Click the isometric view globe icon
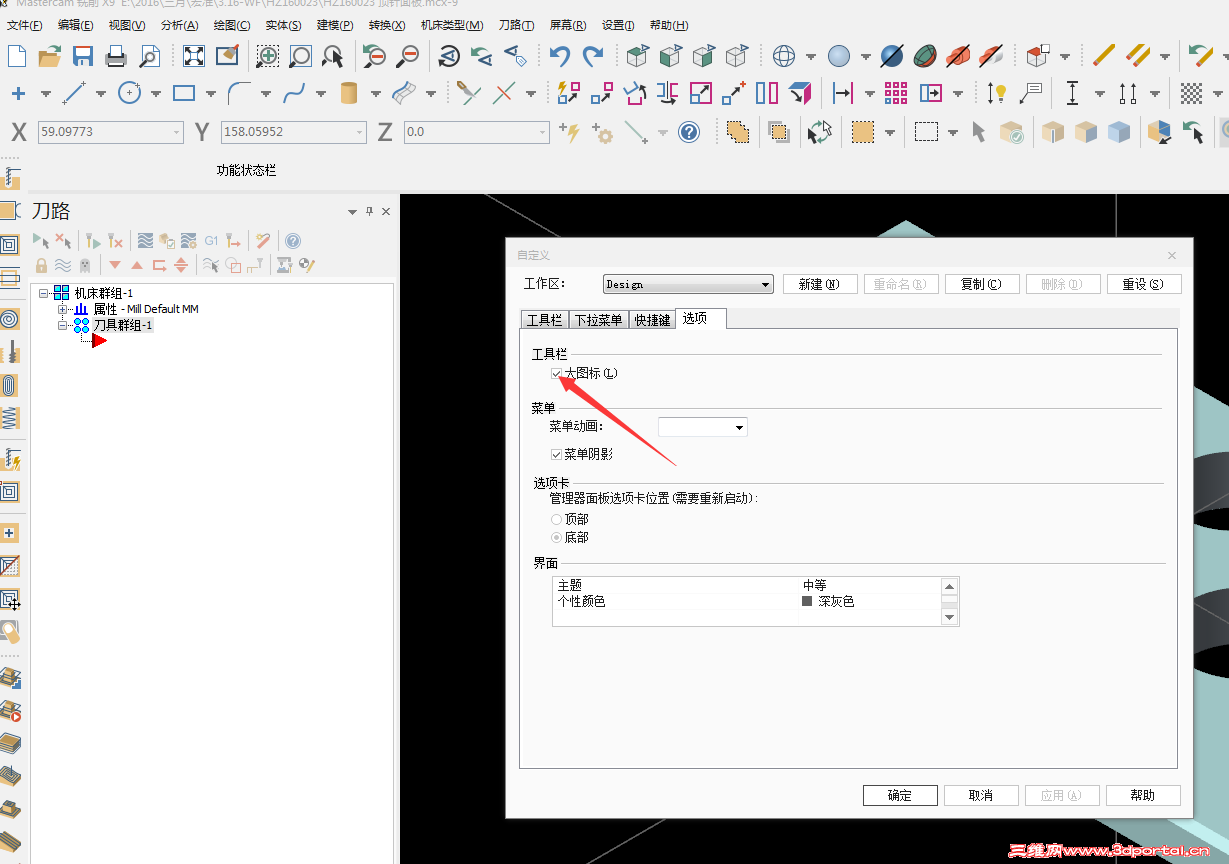 pyautogui.click(x=784, y=56)
